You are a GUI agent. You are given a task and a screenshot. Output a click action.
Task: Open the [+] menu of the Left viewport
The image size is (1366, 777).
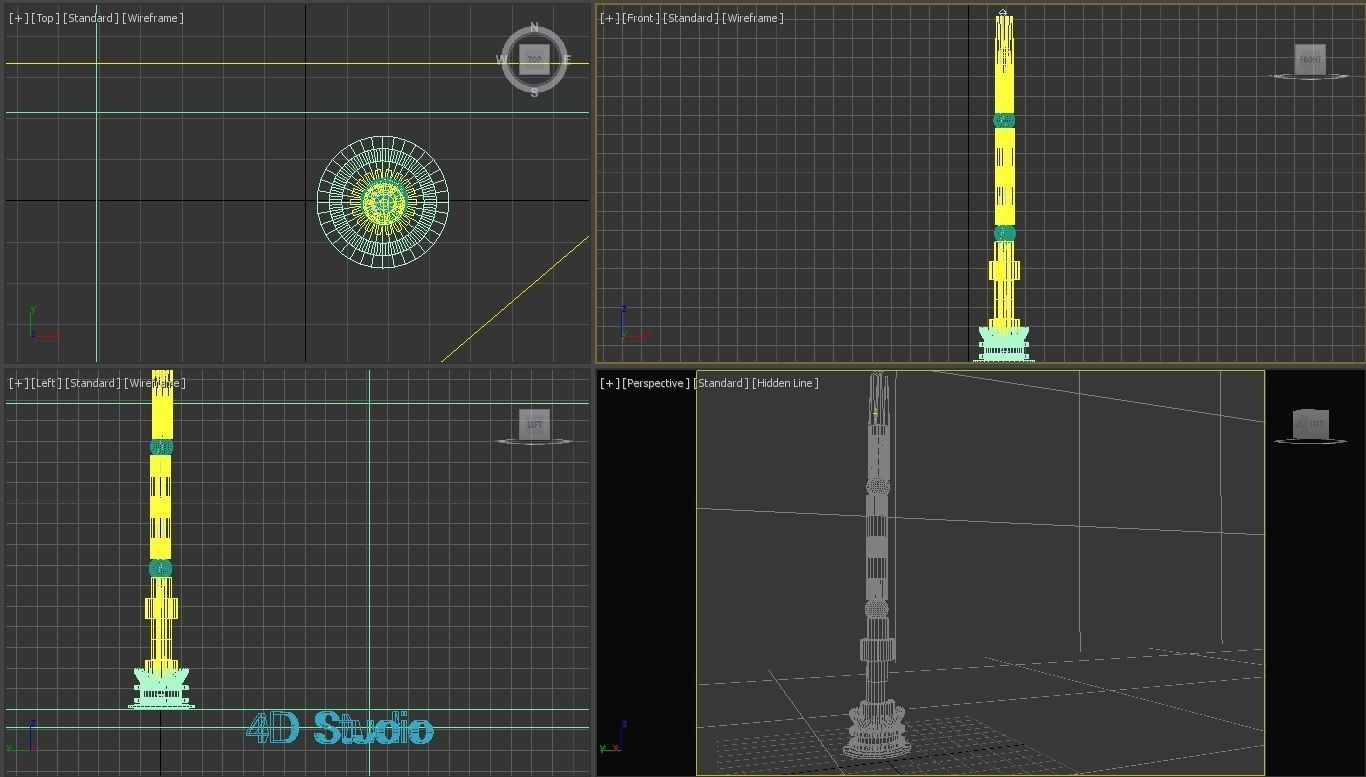19,383
